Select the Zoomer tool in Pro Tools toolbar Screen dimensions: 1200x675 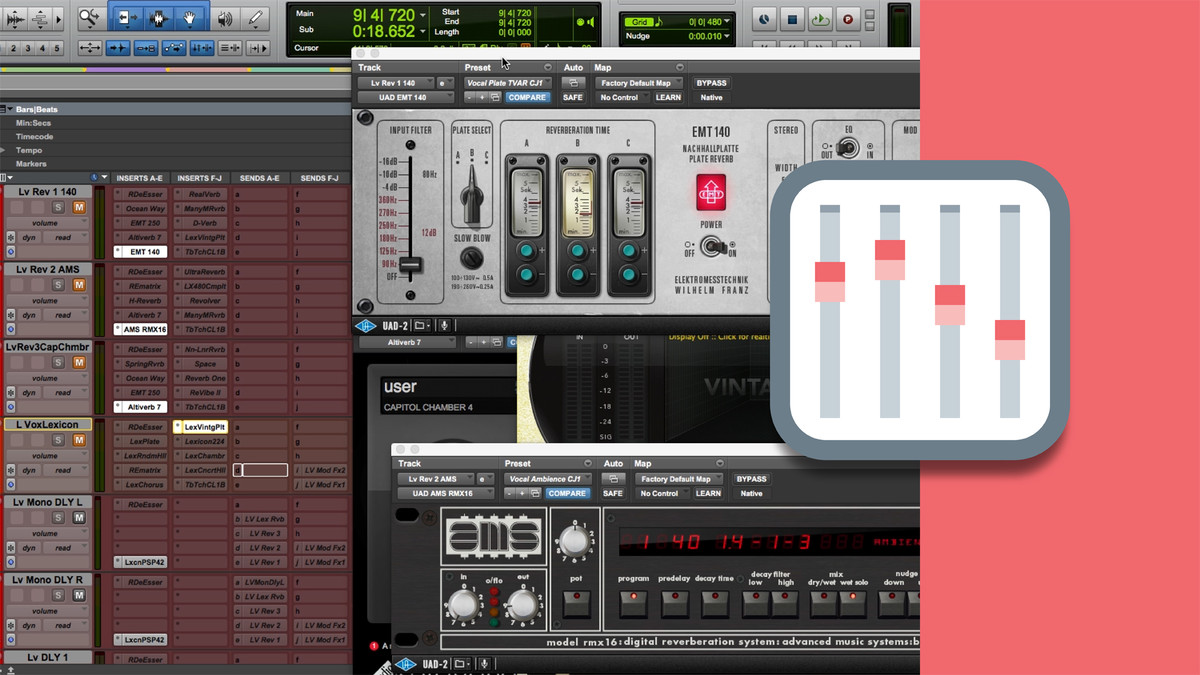pyautogui.click(x=91, y=18)
